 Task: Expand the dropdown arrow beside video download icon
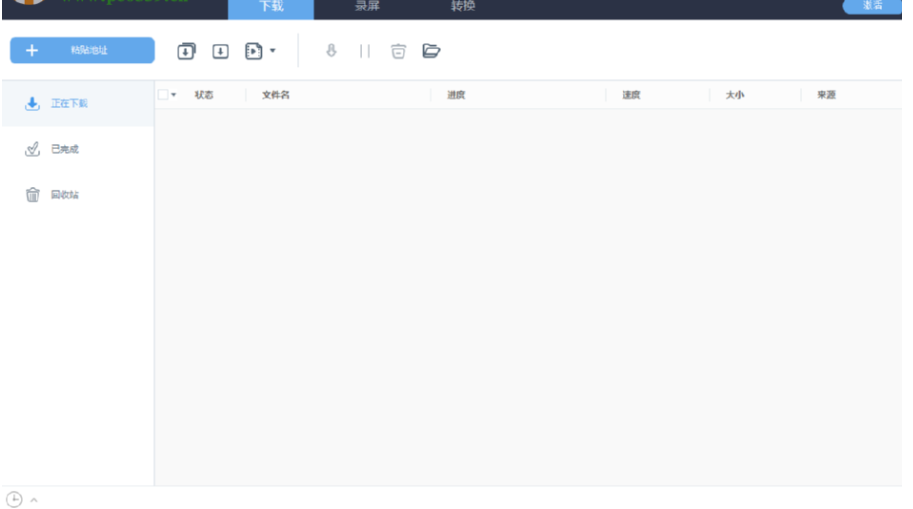[x=273, y=51]
